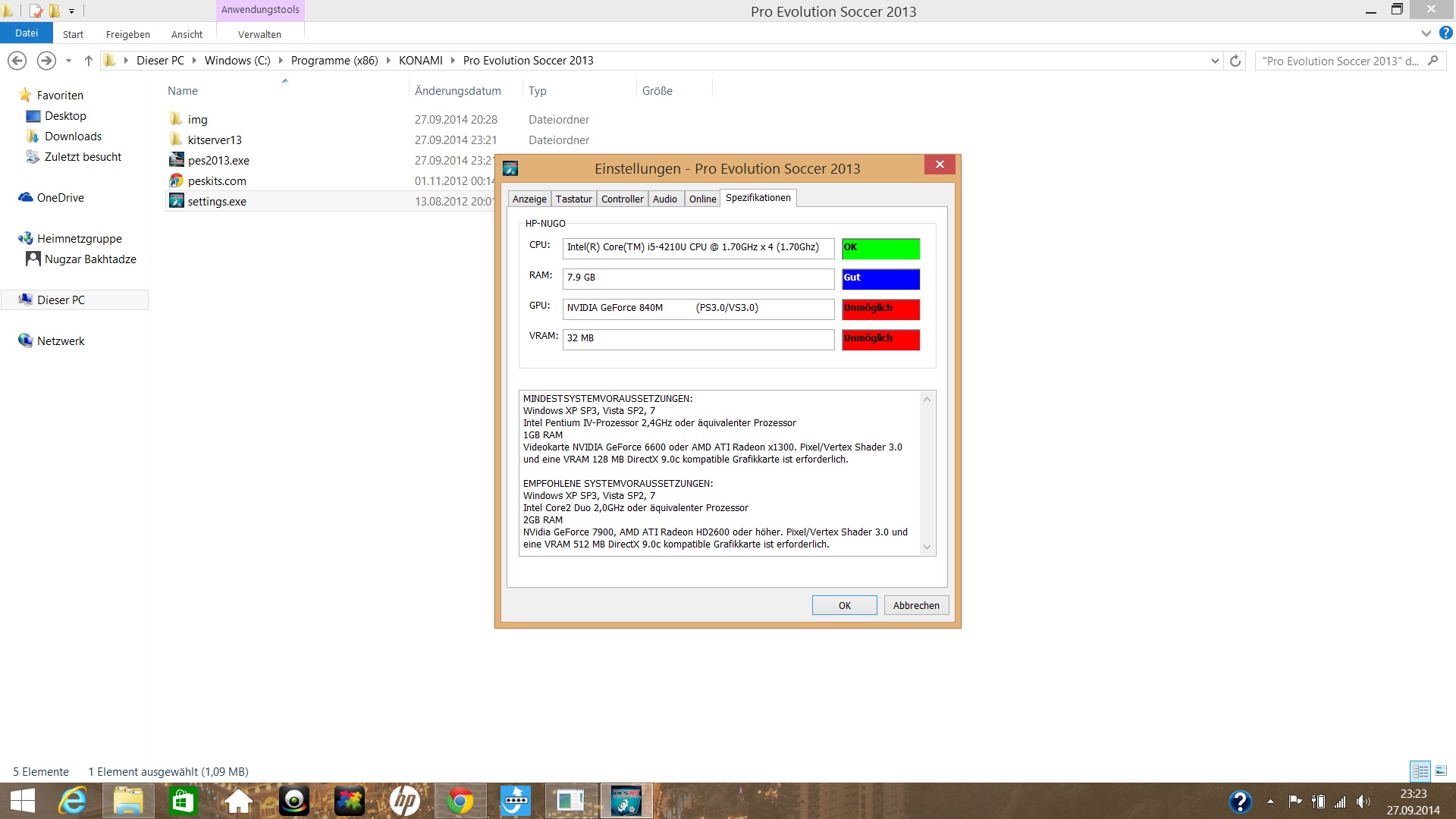
Task: Expand the address bar history dropdown
Action: [1215, 61]
